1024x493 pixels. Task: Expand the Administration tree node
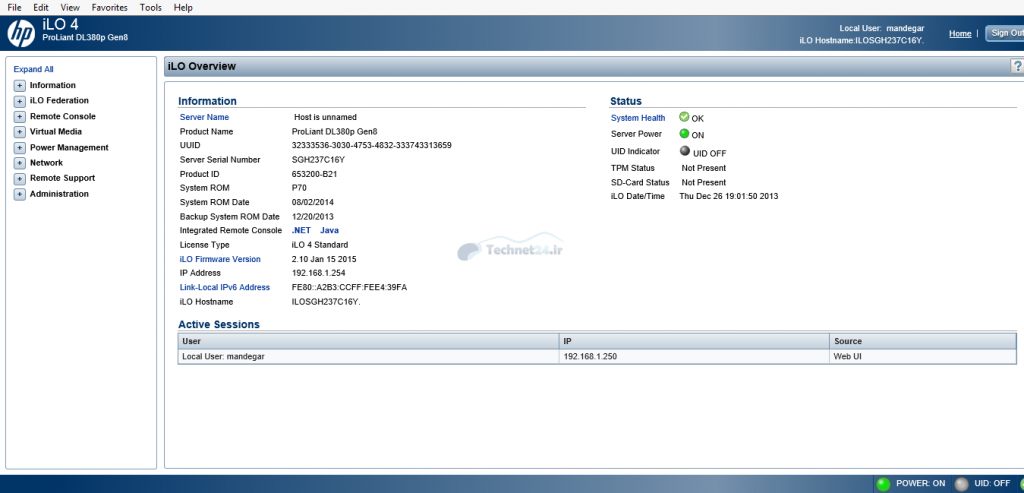(x=19, y=194)
